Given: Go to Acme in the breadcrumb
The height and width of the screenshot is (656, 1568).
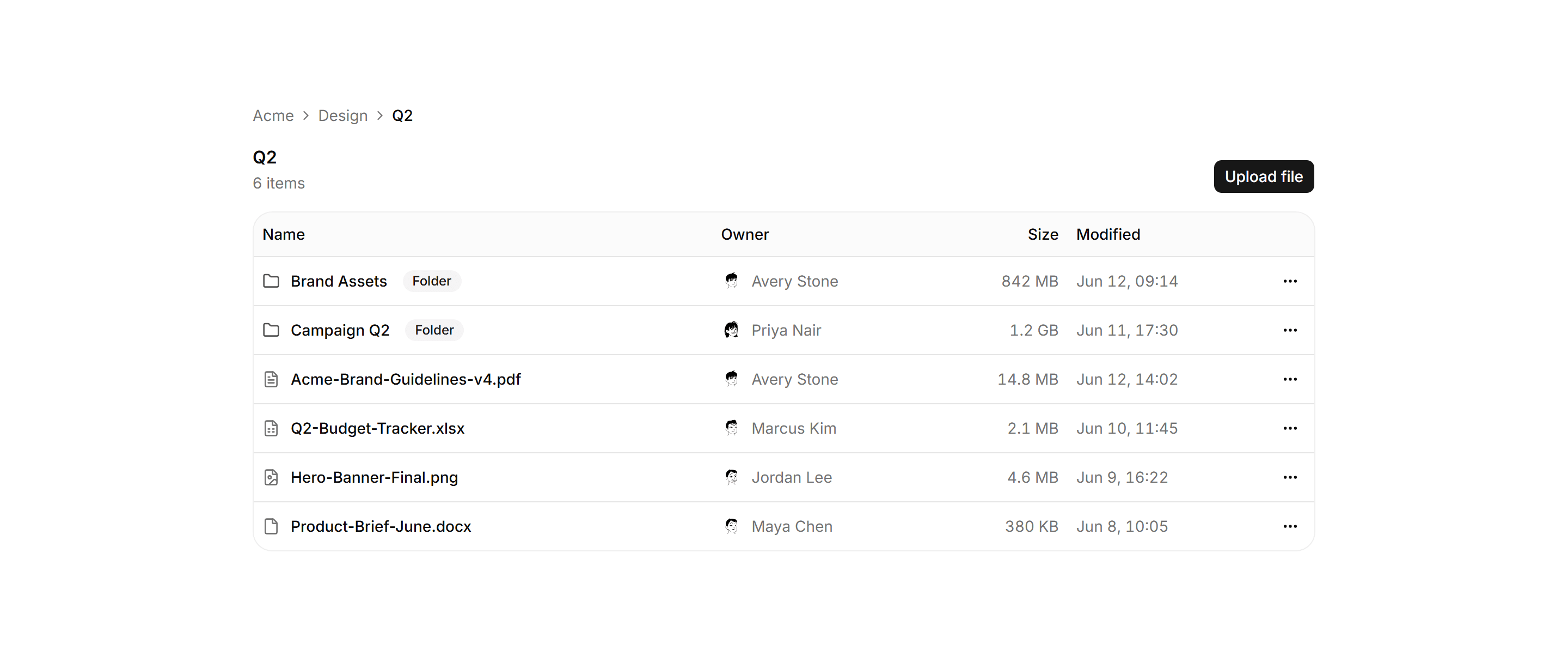Looking at the screenshot, I should pyautogui.click(x=273, y=116).
